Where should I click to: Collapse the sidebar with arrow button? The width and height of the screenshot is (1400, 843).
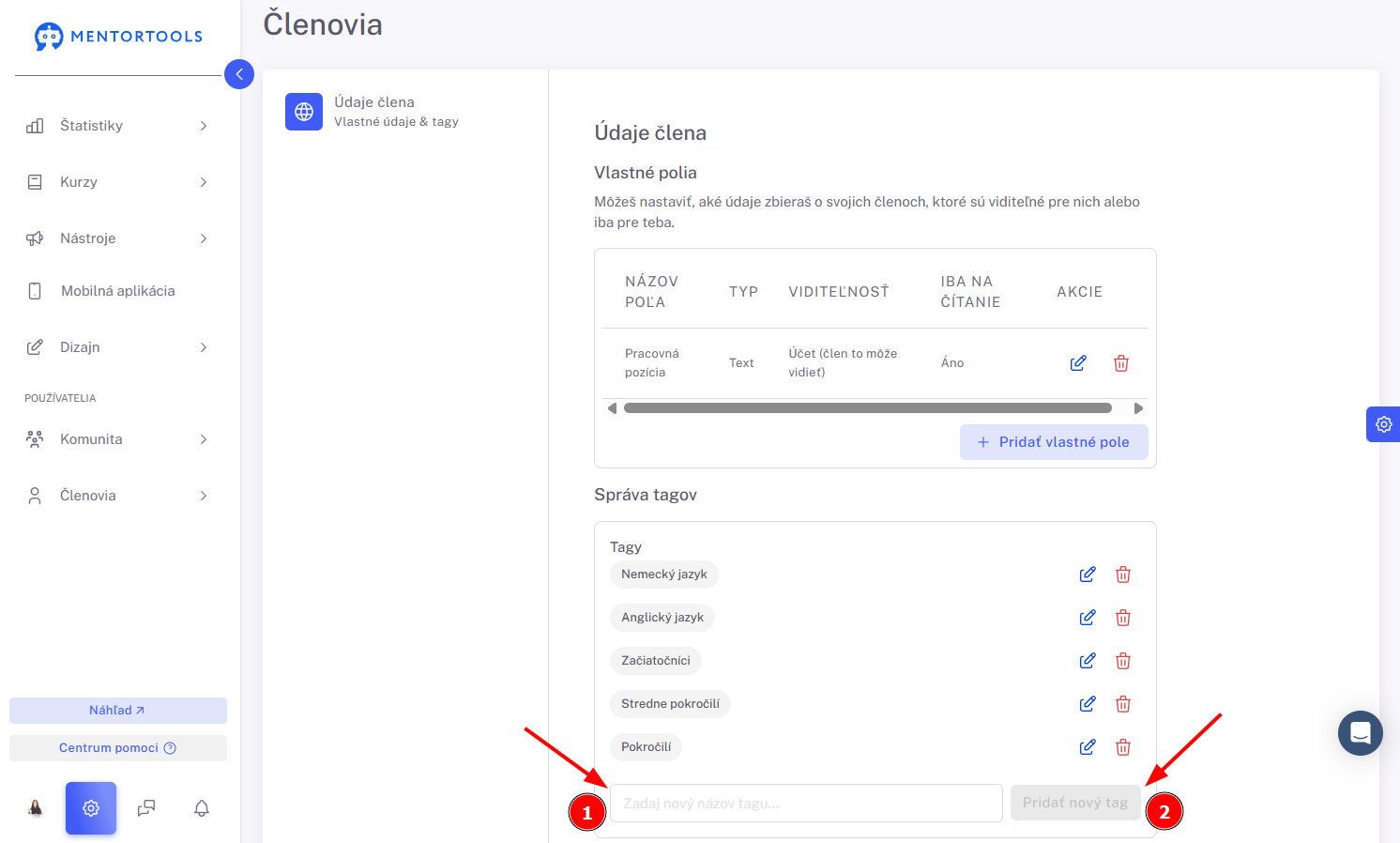239,74
